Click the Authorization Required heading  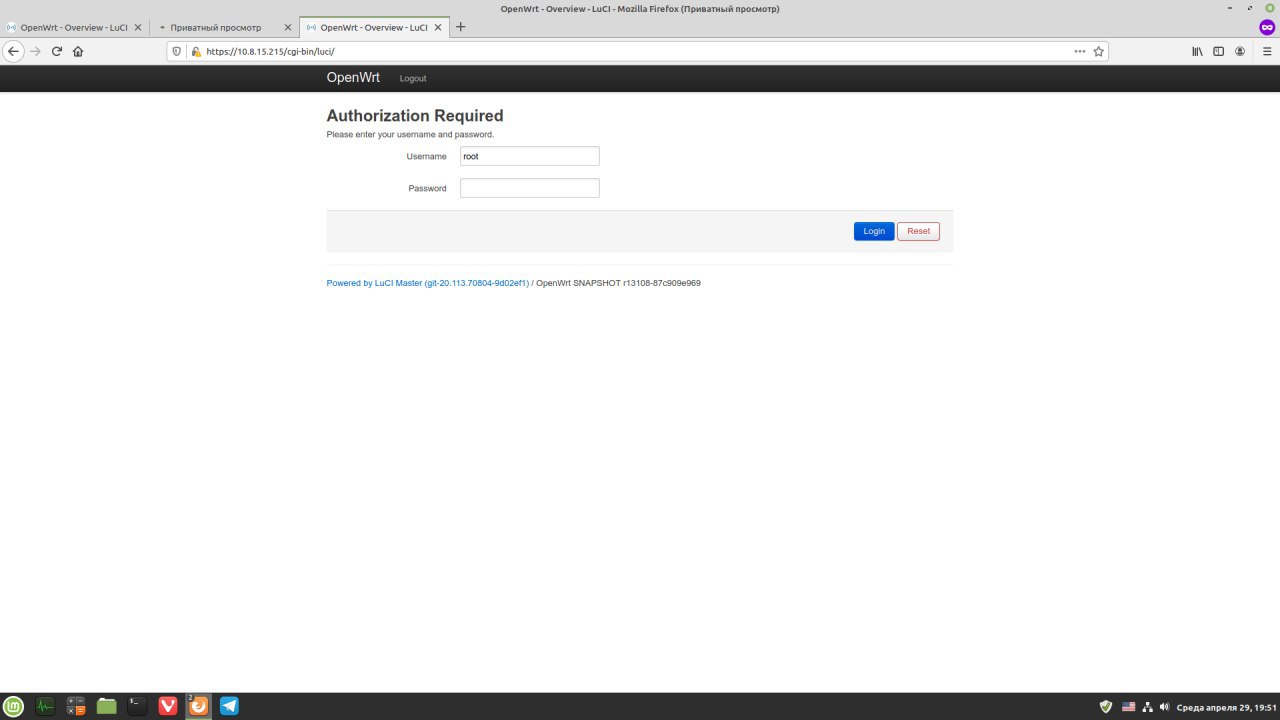(415, 116)
